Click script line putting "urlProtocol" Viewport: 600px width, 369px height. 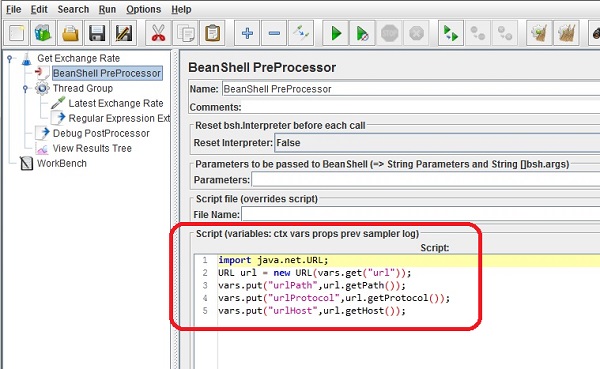click(x=334, y=298)
